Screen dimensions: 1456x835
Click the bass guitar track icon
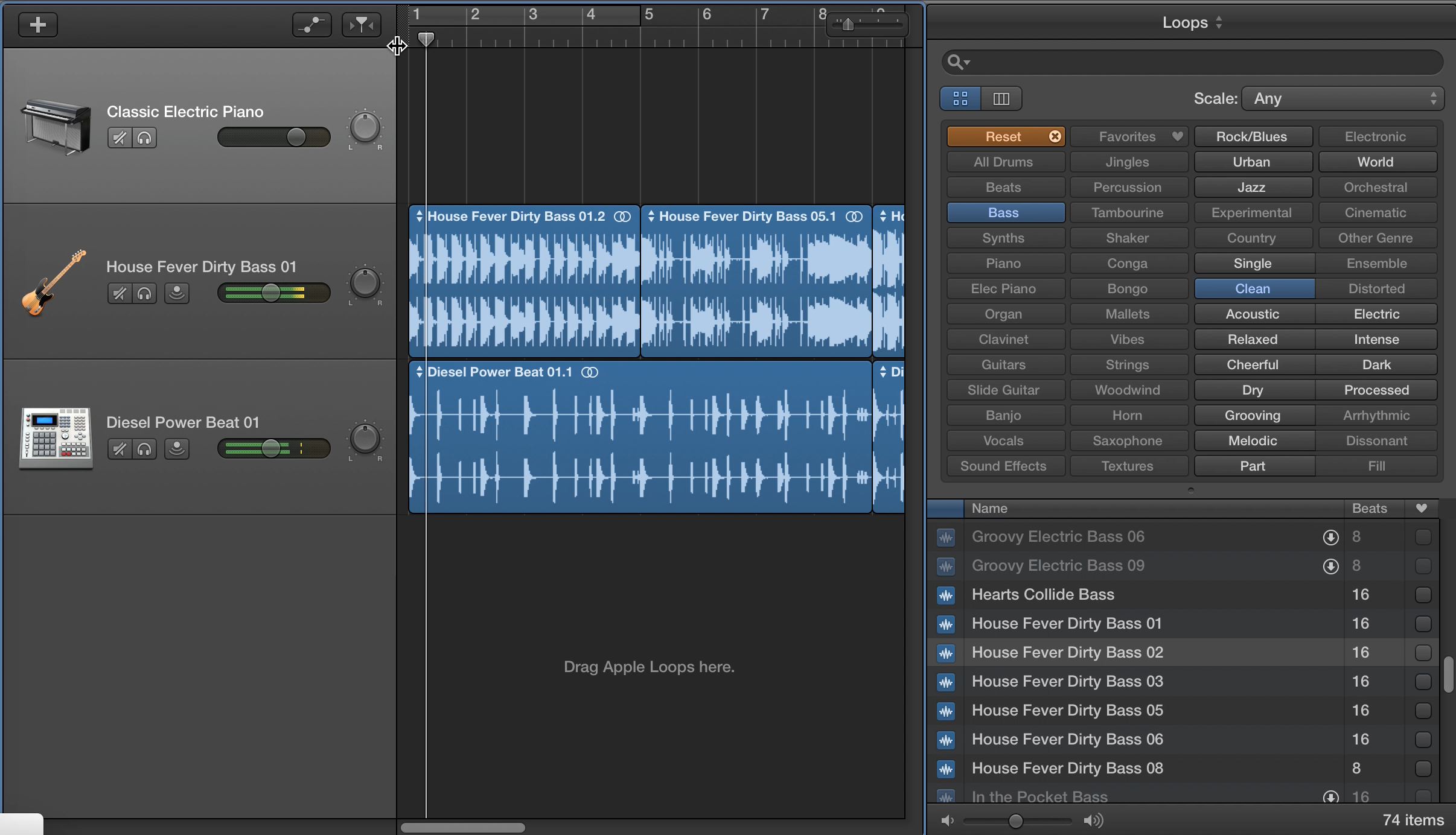[54, 282]
